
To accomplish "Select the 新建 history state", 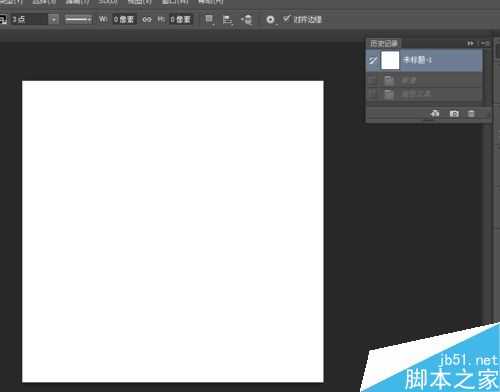I will pyautogui.click(x=424, y=80).
